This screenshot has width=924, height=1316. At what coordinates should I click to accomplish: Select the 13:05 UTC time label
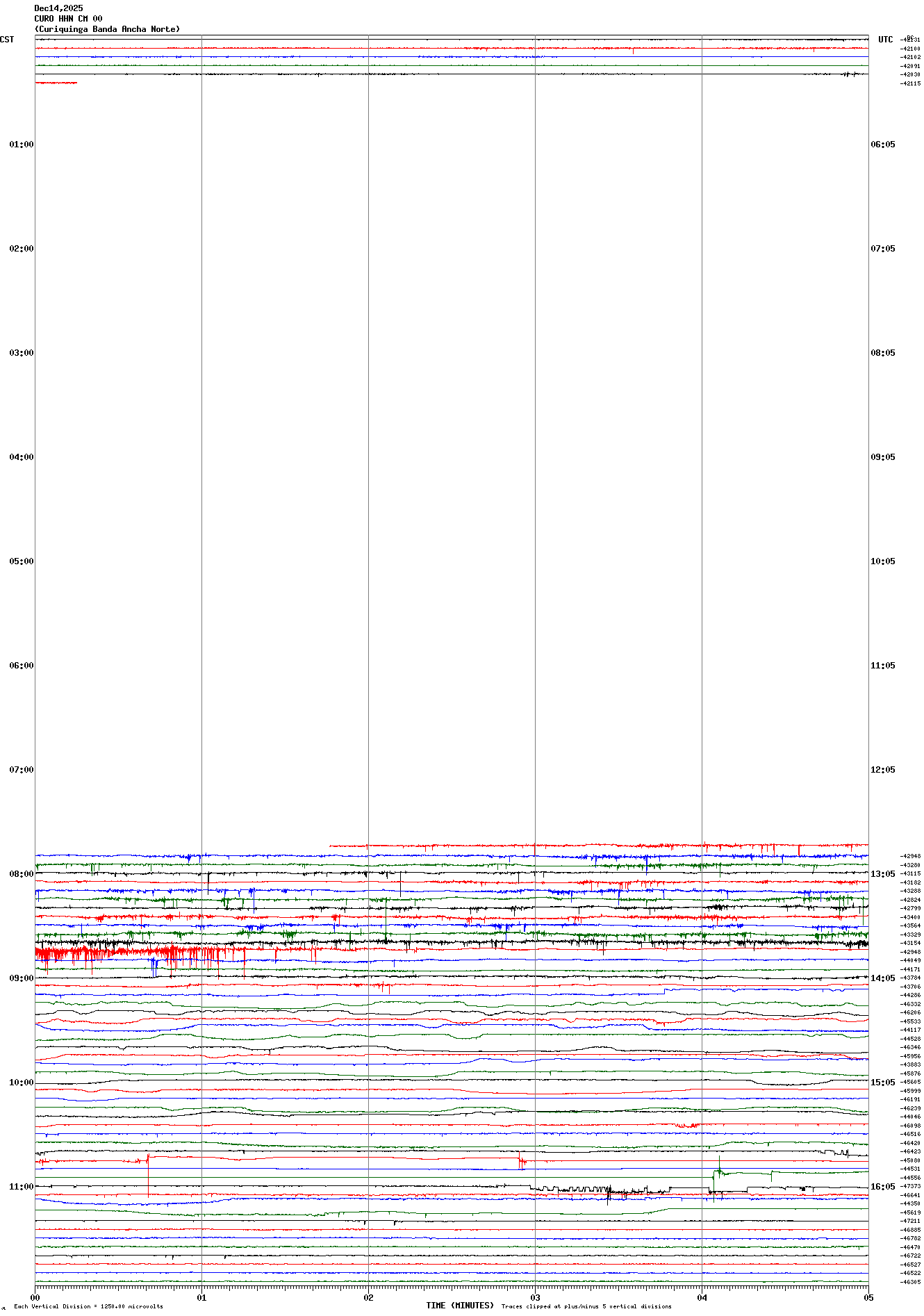(882, 874)
